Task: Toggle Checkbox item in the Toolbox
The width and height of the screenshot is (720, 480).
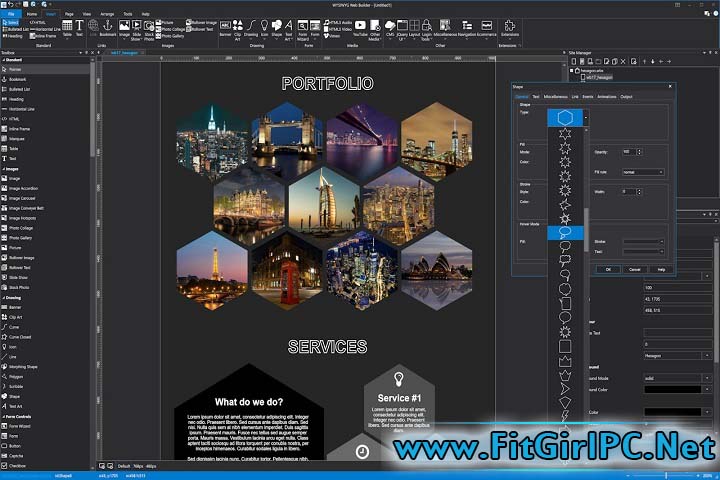Action: pos(16,465)
